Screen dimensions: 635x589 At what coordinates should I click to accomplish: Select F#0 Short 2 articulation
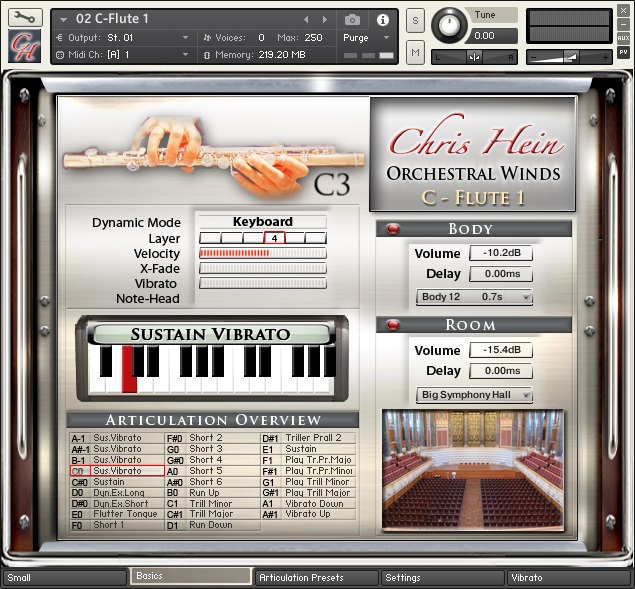(x=213, y=438)
